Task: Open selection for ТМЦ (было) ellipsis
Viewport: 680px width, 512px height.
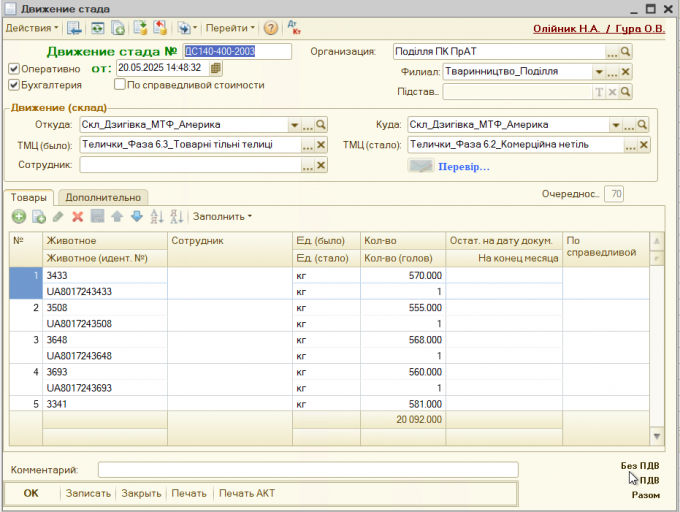Action: click(x=307, y=145)
